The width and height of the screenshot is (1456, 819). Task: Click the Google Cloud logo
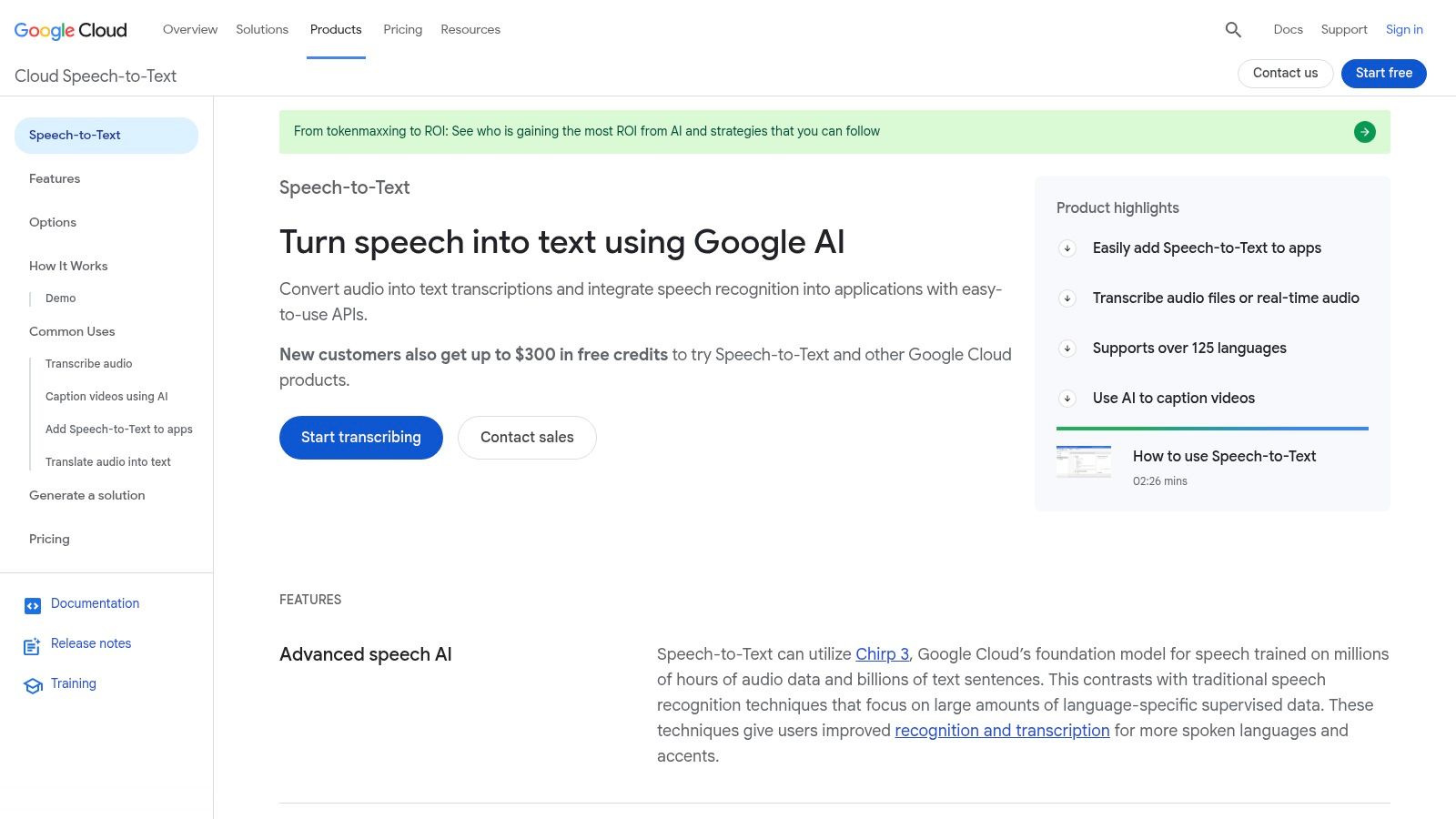click(x=71, y=30)
